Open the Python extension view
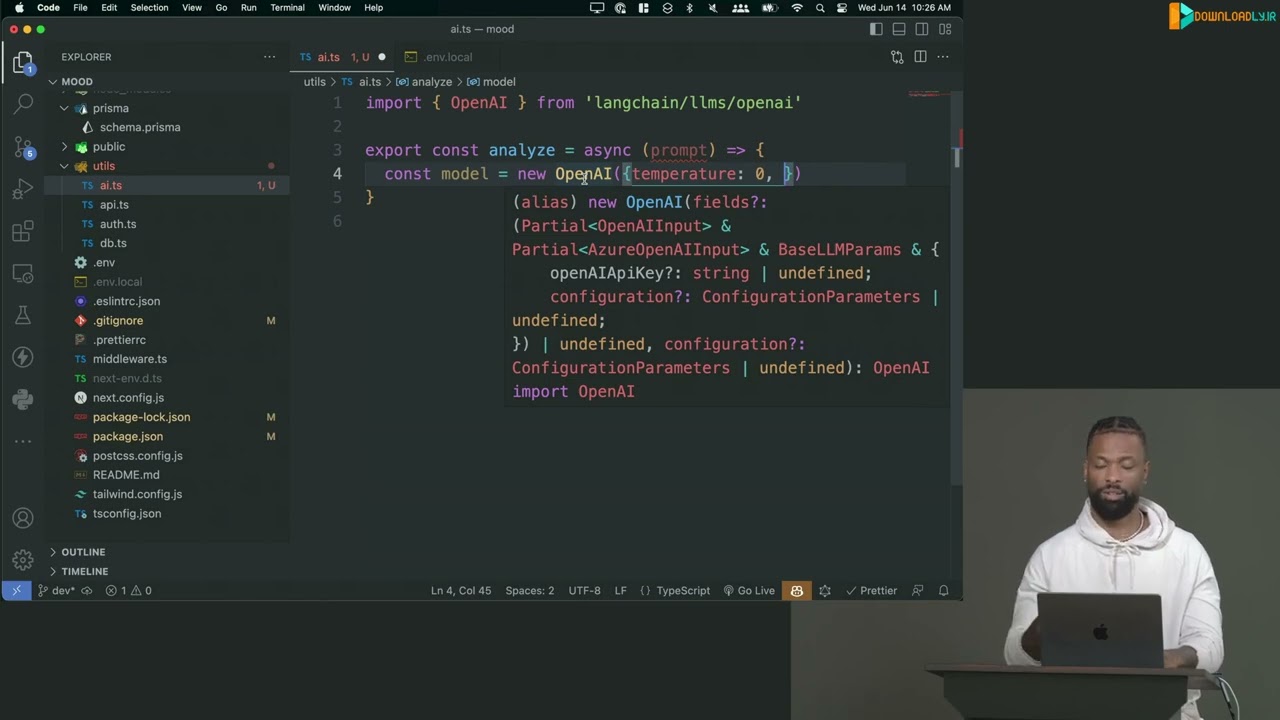 click(x=23, y=399)
